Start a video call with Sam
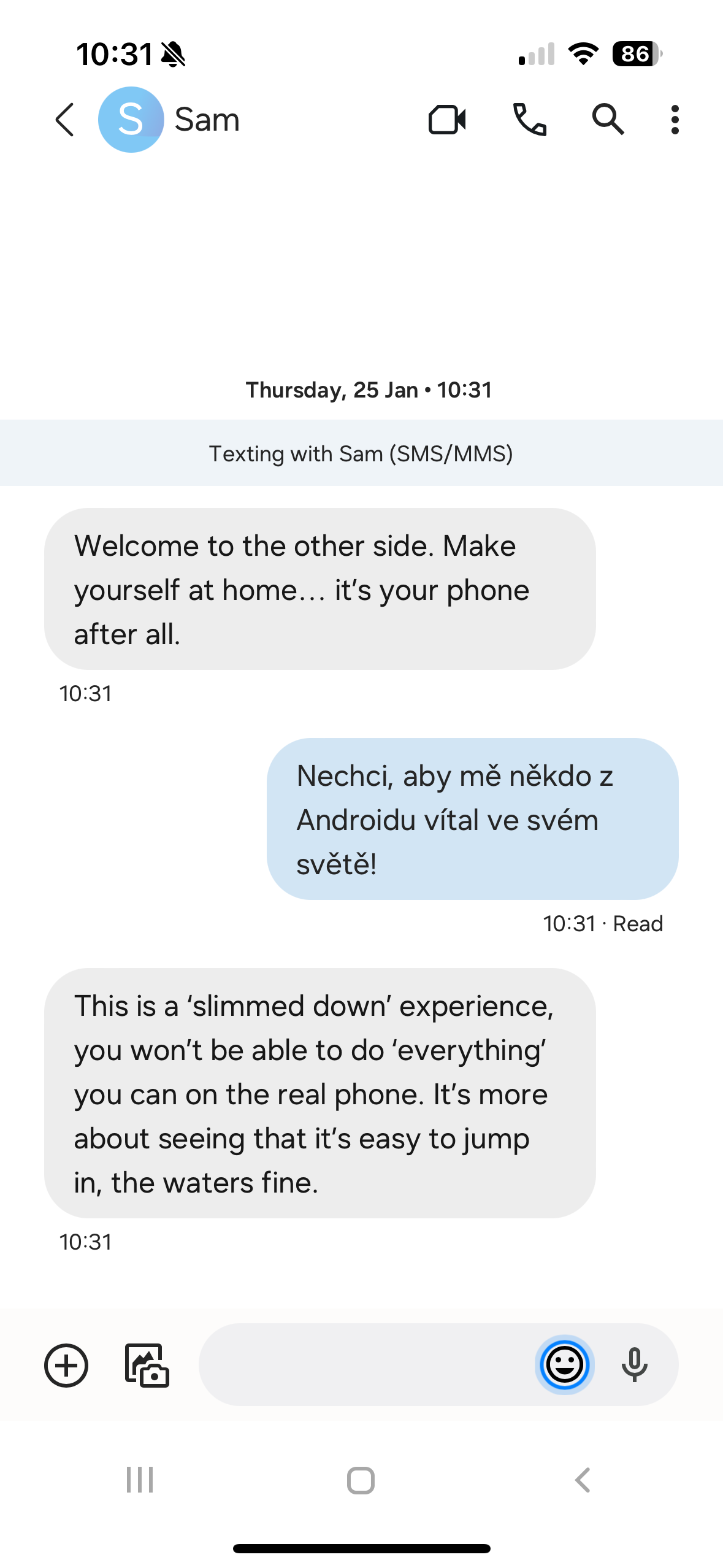The image size is (723, 1568). [446, 120]
